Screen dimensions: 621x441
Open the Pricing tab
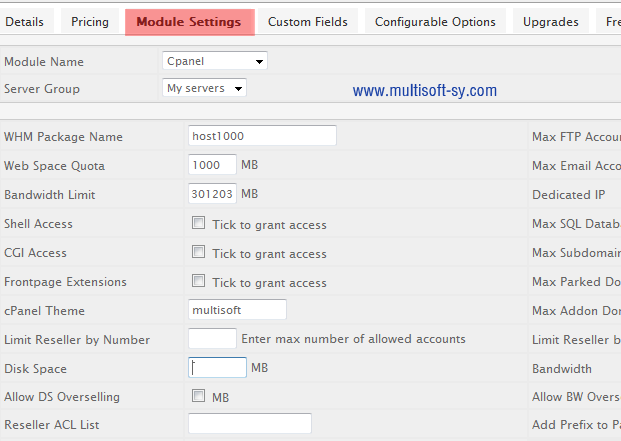pos(90,21)
